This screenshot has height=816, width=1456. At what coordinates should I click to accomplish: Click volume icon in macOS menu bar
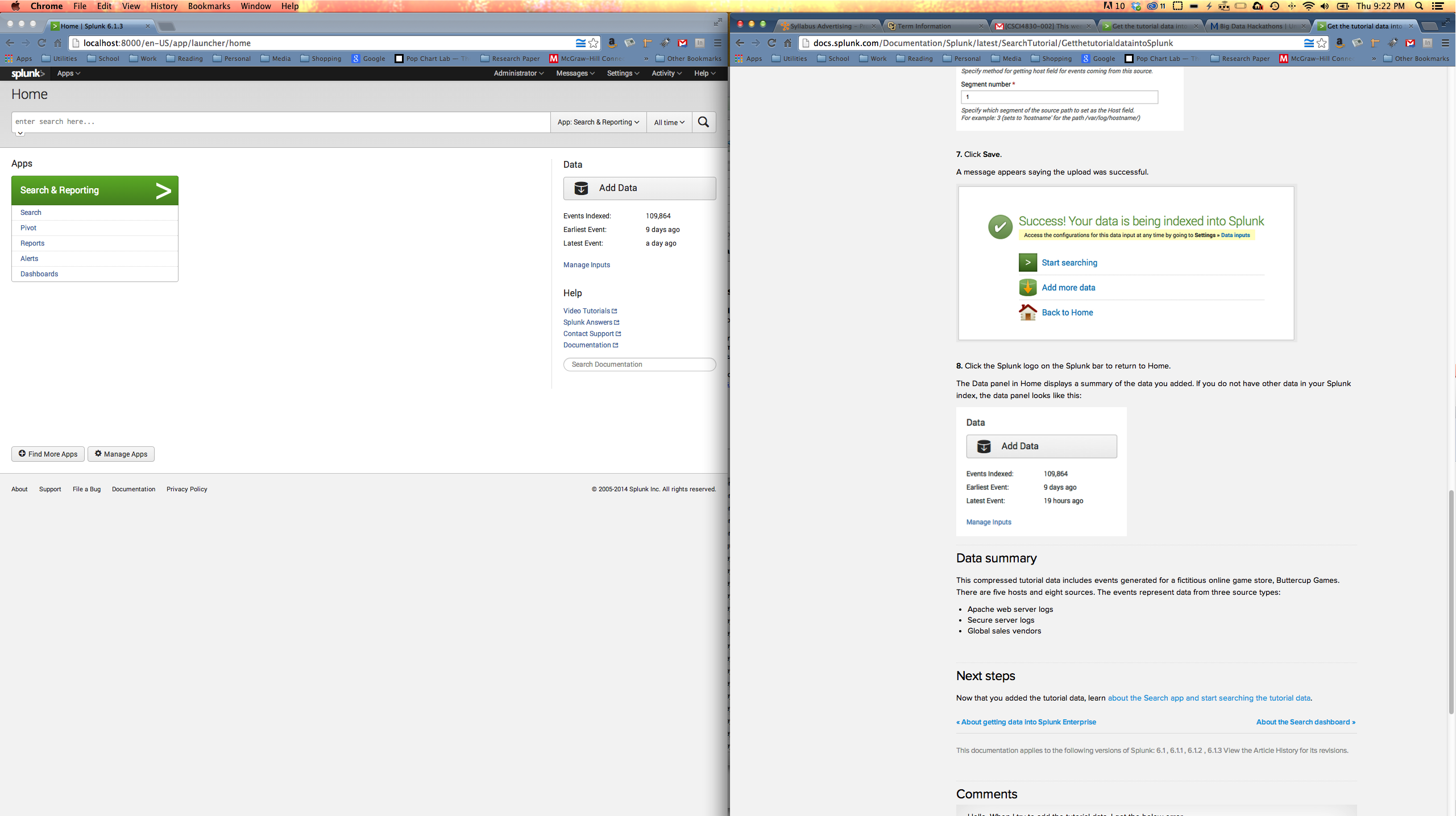[1325, 6]
